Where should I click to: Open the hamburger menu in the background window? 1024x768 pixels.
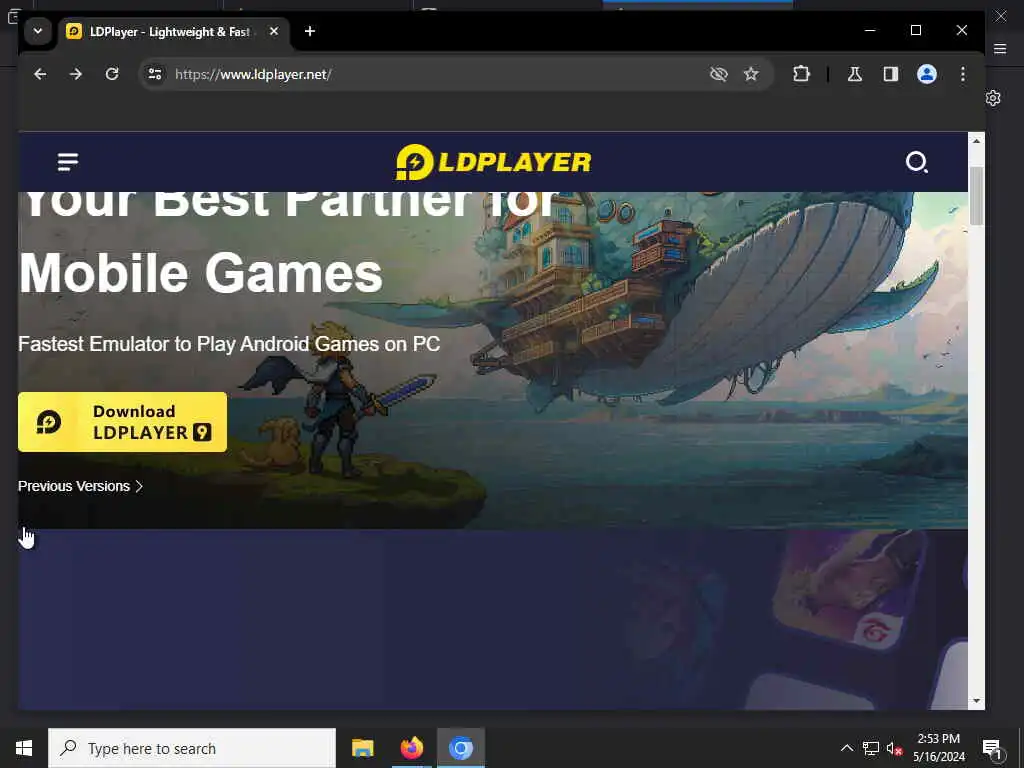point(1000,48)
